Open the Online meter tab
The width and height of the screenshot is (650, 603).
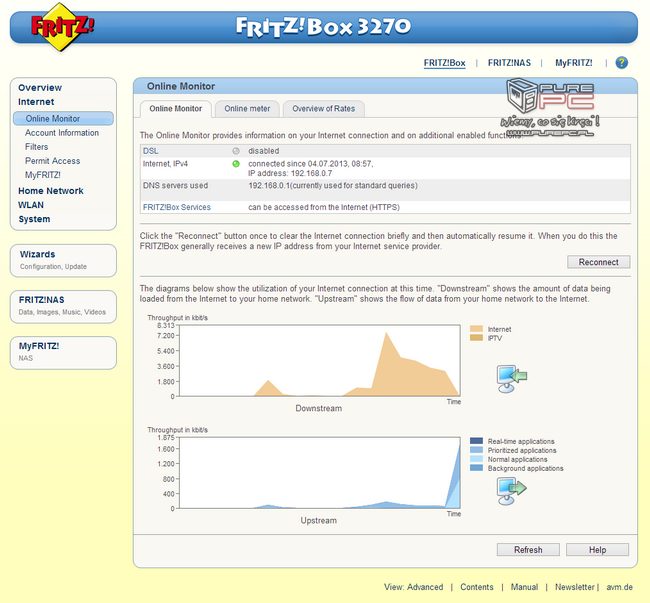point(247,109)
